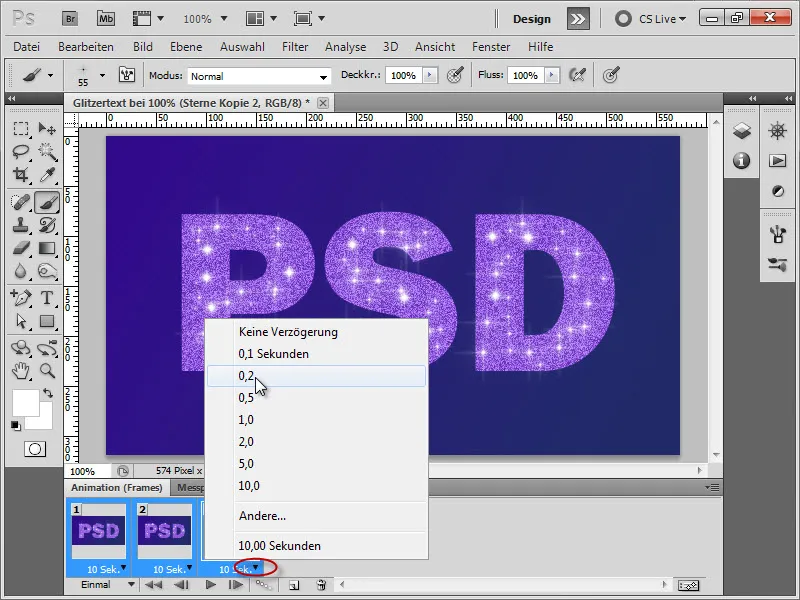
Task: Open frame 1 delay time dropdown
Action: point(123,568)
